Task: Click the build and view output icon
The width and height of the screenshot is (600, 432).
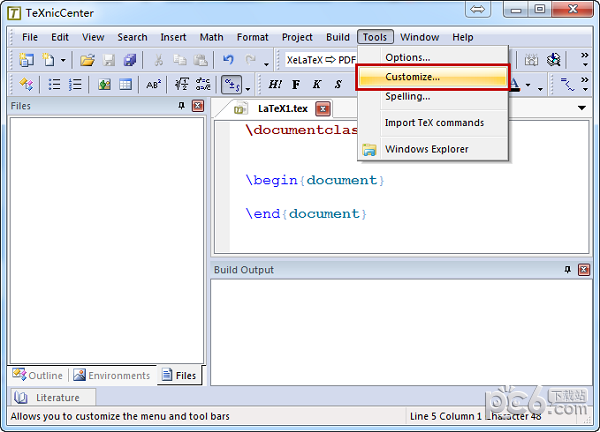Action: 553,60
